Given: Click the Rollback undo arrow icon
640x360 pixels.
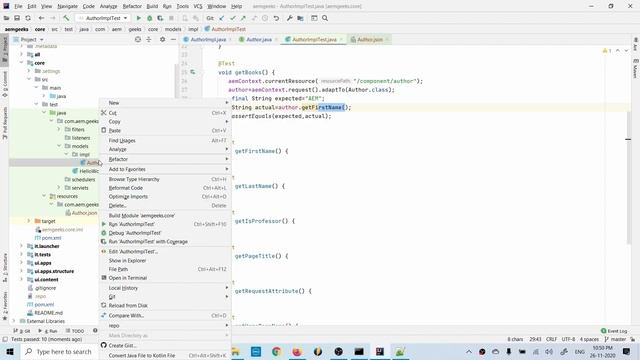Looking at the screenshot, I should tap(276, 18).
